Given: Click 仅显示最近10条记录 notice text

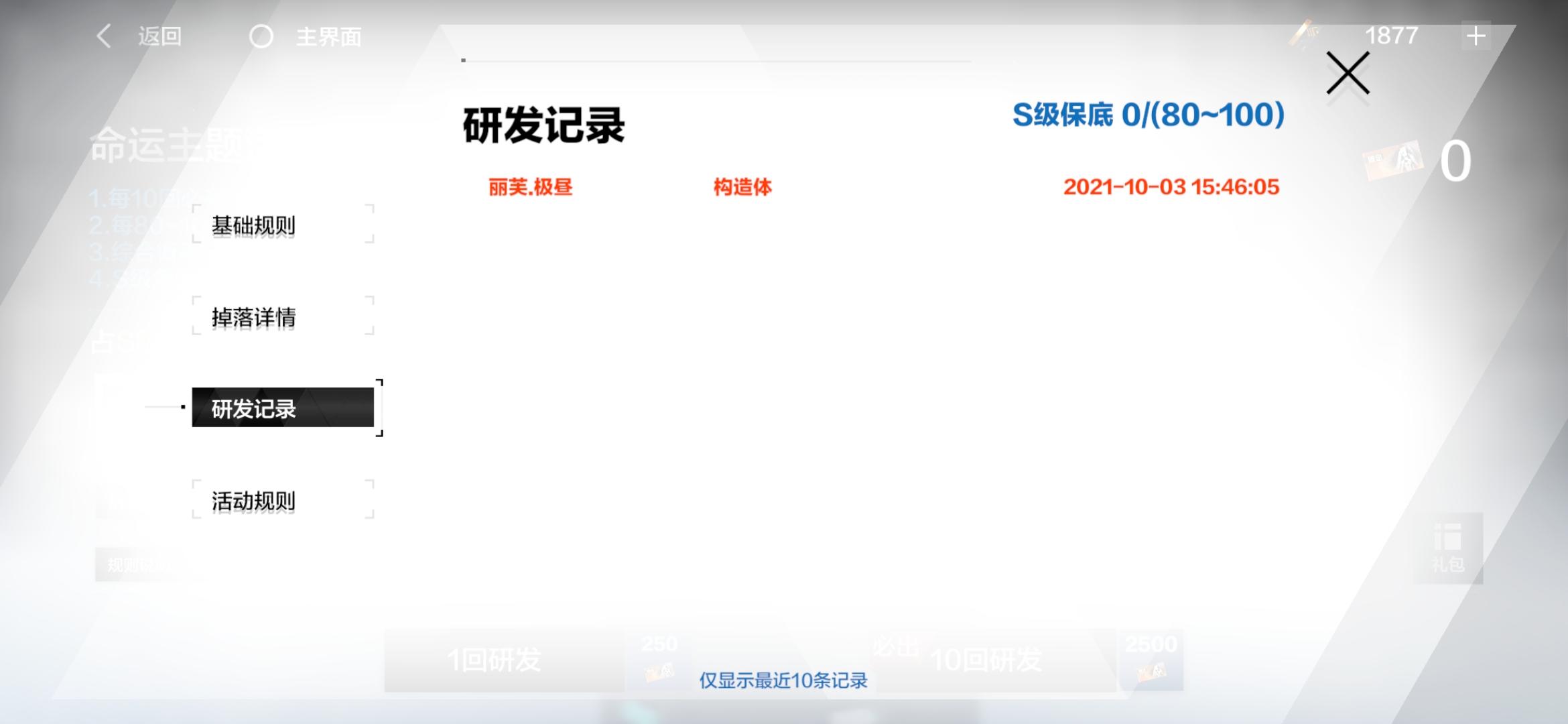Looking at the screenshot, I should pos(783,681).
